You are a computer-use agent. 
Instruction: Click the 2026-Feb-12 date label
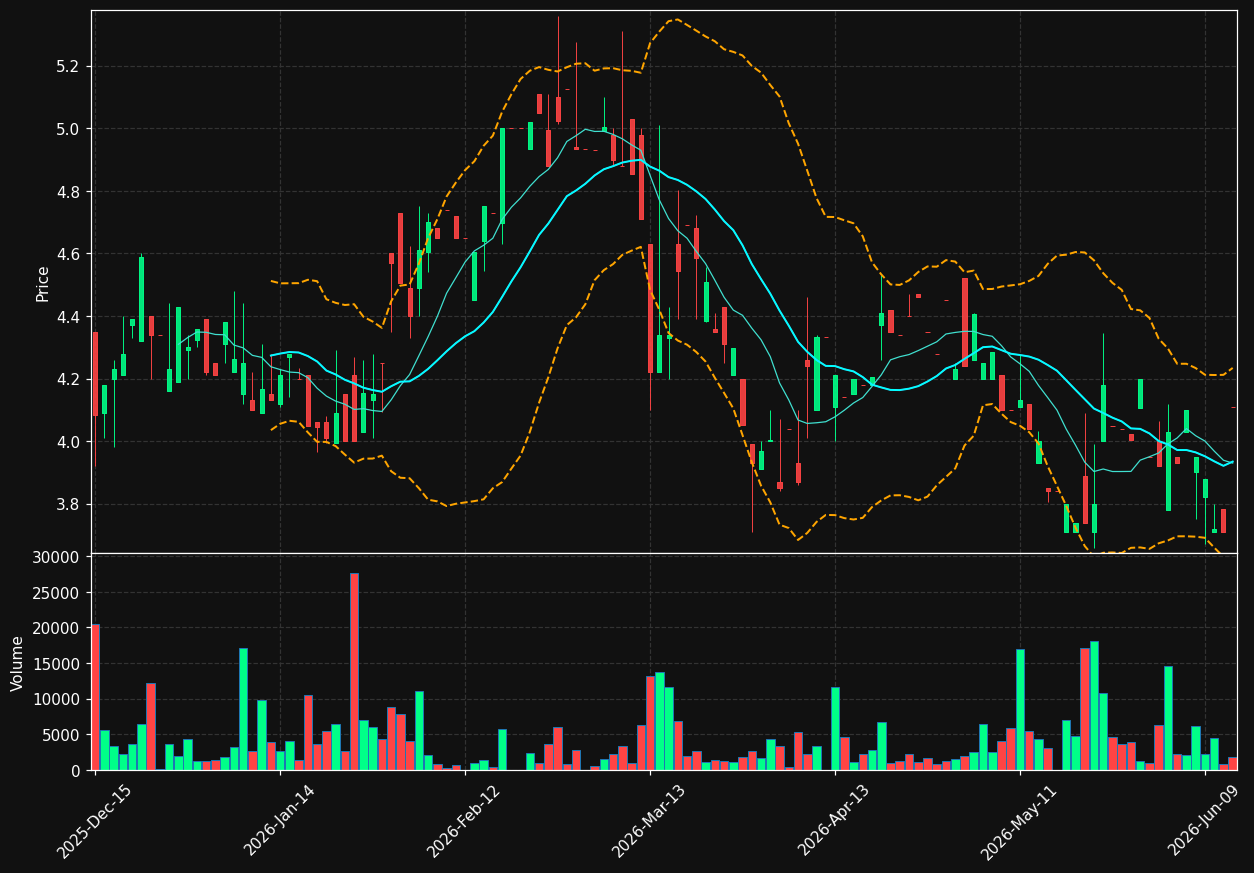[x=464, y=821]
